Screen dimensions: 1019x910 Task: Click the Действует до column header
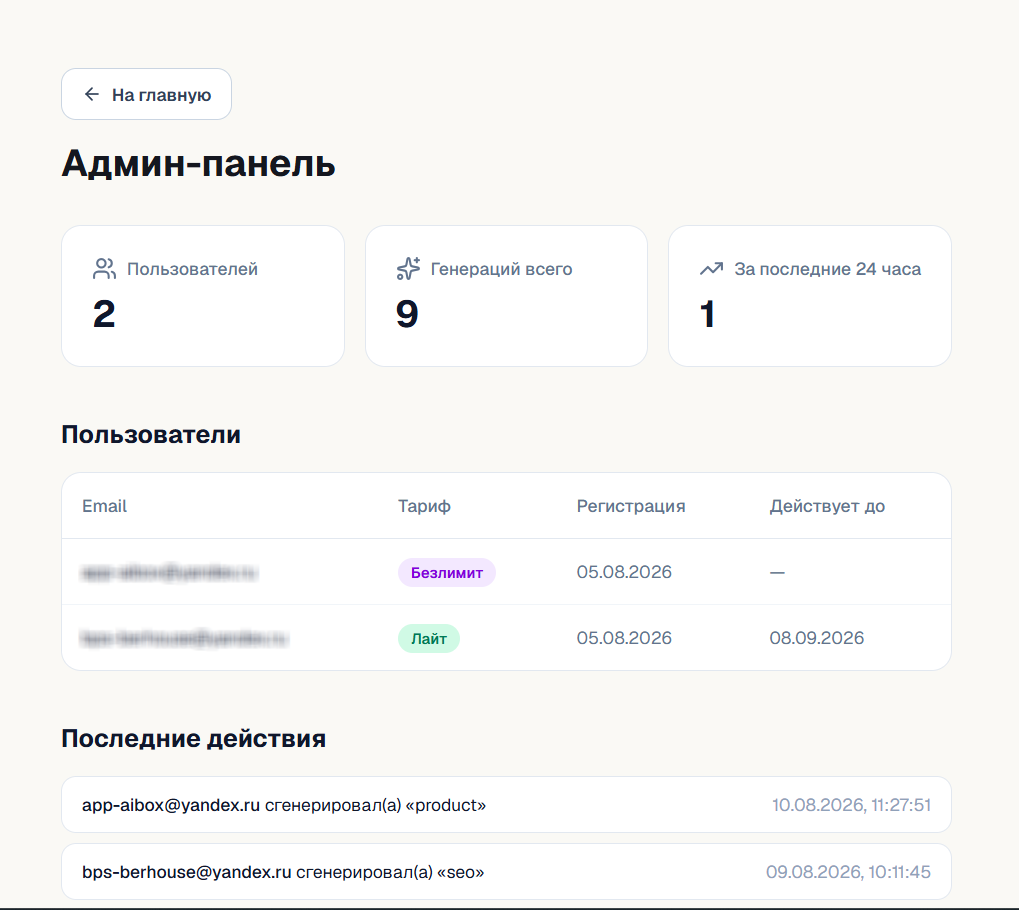pyautogui.click(x=827, y=506)
